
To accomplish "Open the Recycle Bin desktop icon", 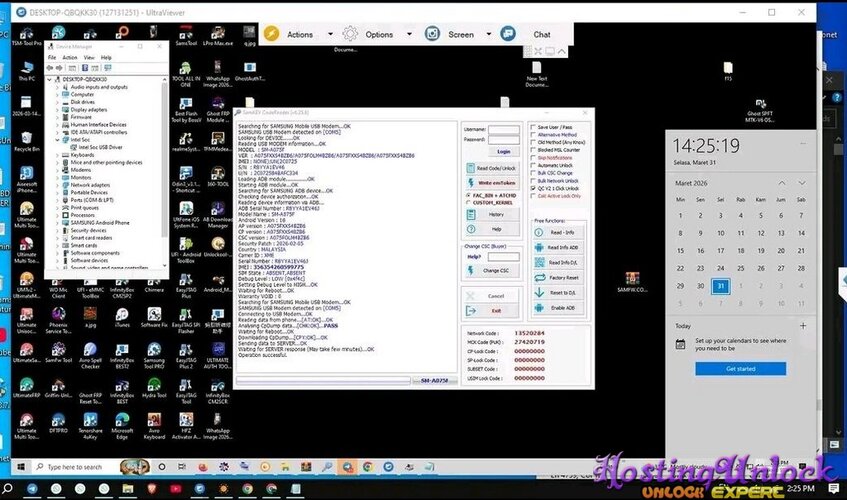I will pyautogui.click(x=26, y=141).
